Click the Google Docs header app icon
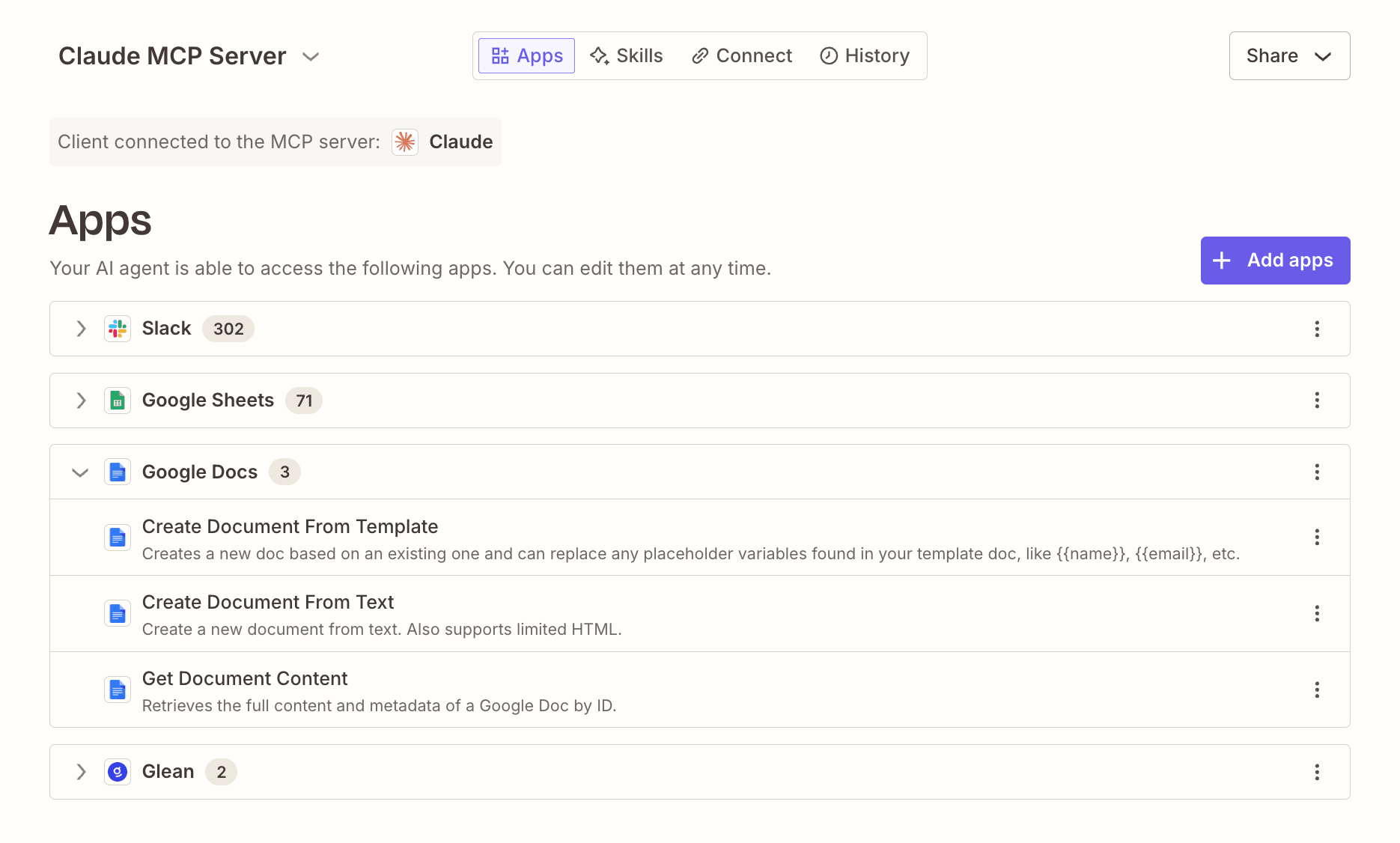 (118, 472)
